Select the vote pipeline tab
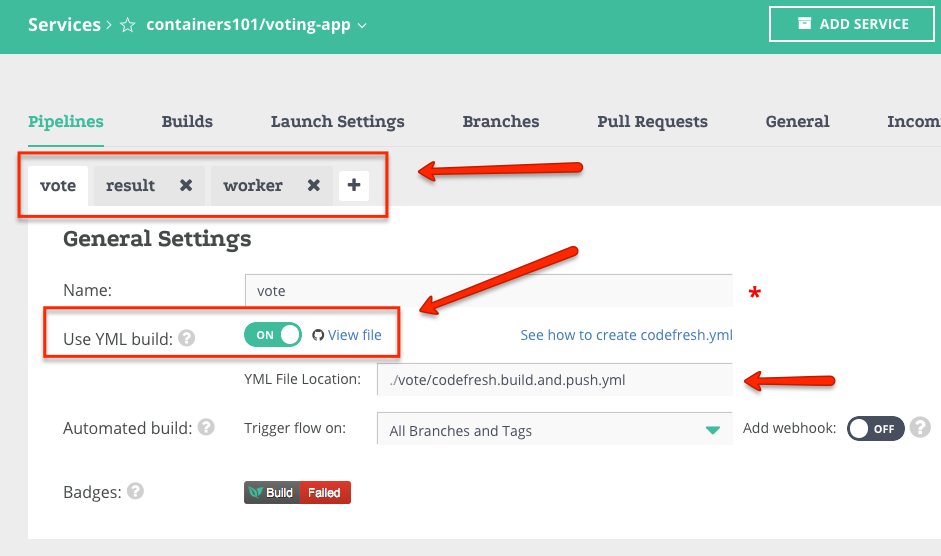The image size is (941, 556). 58,186
